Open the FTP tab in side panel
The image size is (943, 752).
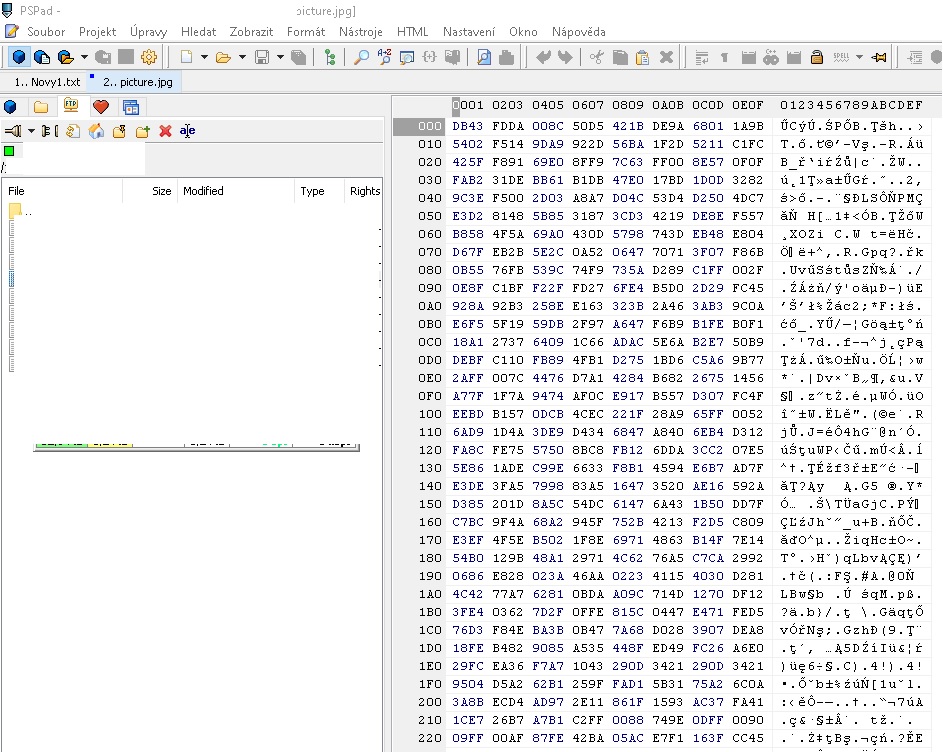click(70, 106)
